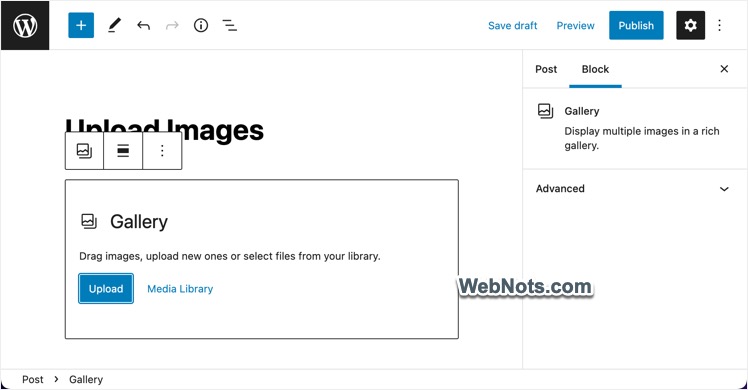Image resolution: width=748 pixels, height=390 pixels.
Task: Open the Preview option
Action: (575, 26)
